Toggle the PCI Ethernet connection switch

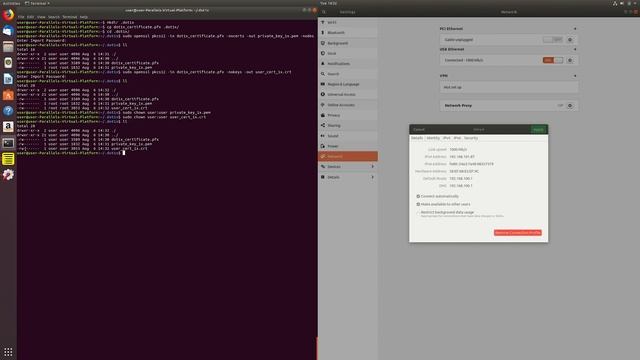553,40
